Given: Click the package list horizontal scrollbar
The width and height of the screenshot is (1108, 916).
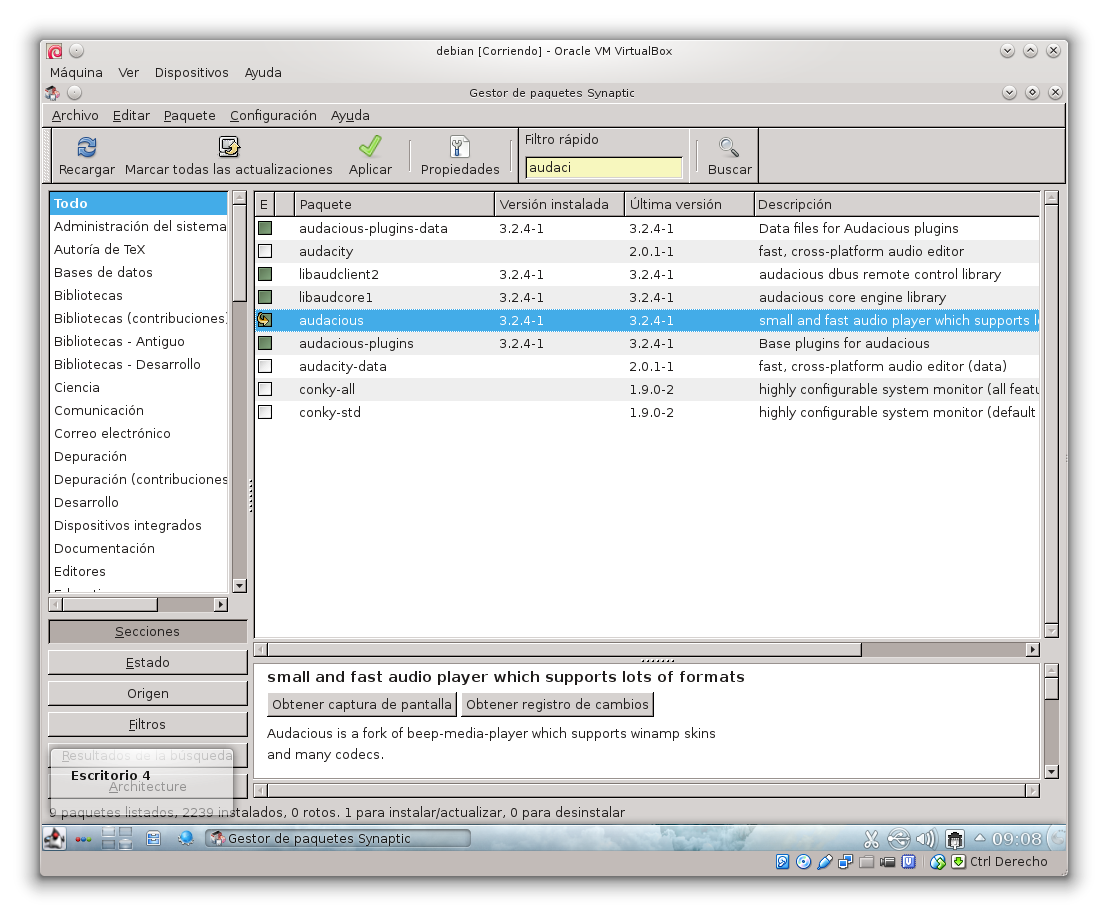Looking at the screenshot, I should pos(565,650).
